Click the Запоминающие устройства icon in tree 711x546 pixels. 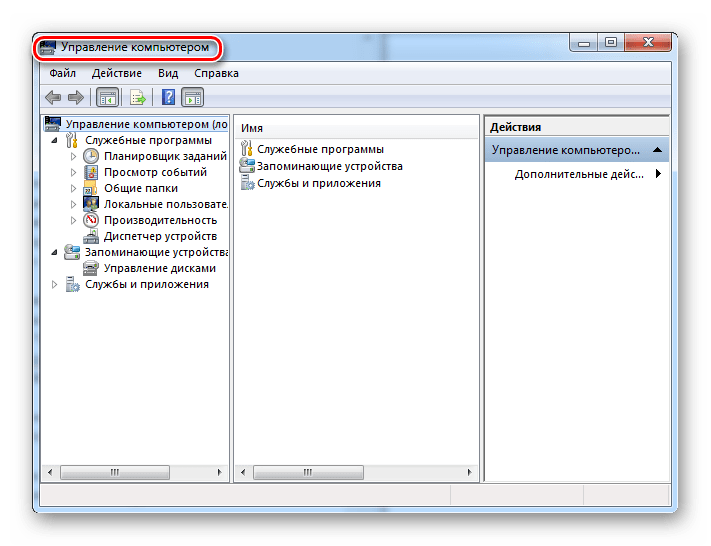pyautogui.click(x=72, y=252)
